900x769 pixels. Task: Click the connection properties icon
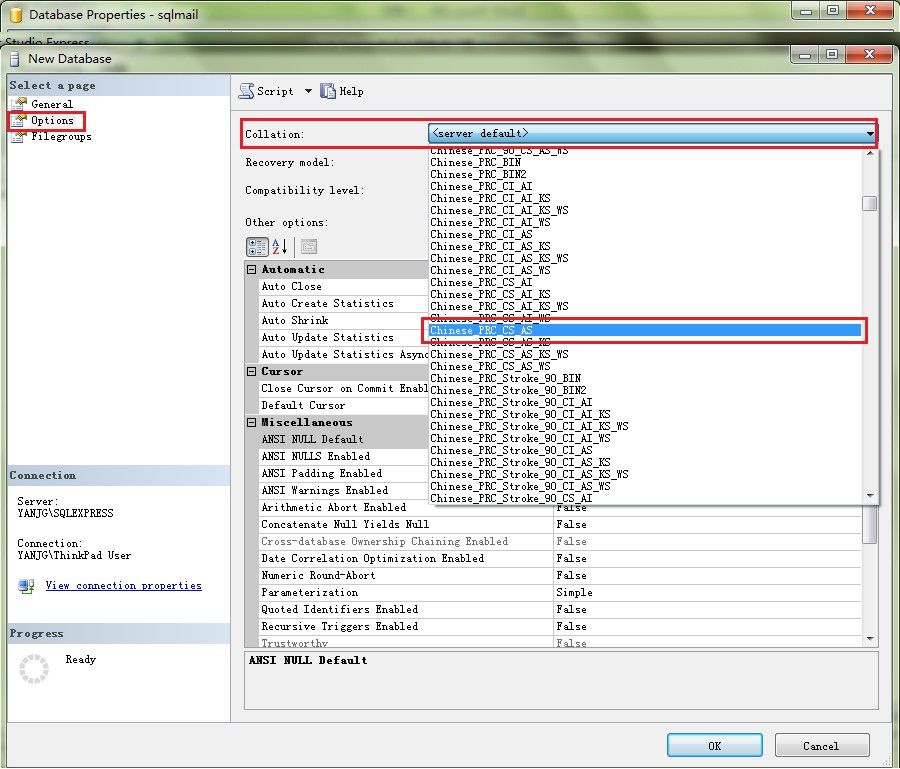pos(26,586)
